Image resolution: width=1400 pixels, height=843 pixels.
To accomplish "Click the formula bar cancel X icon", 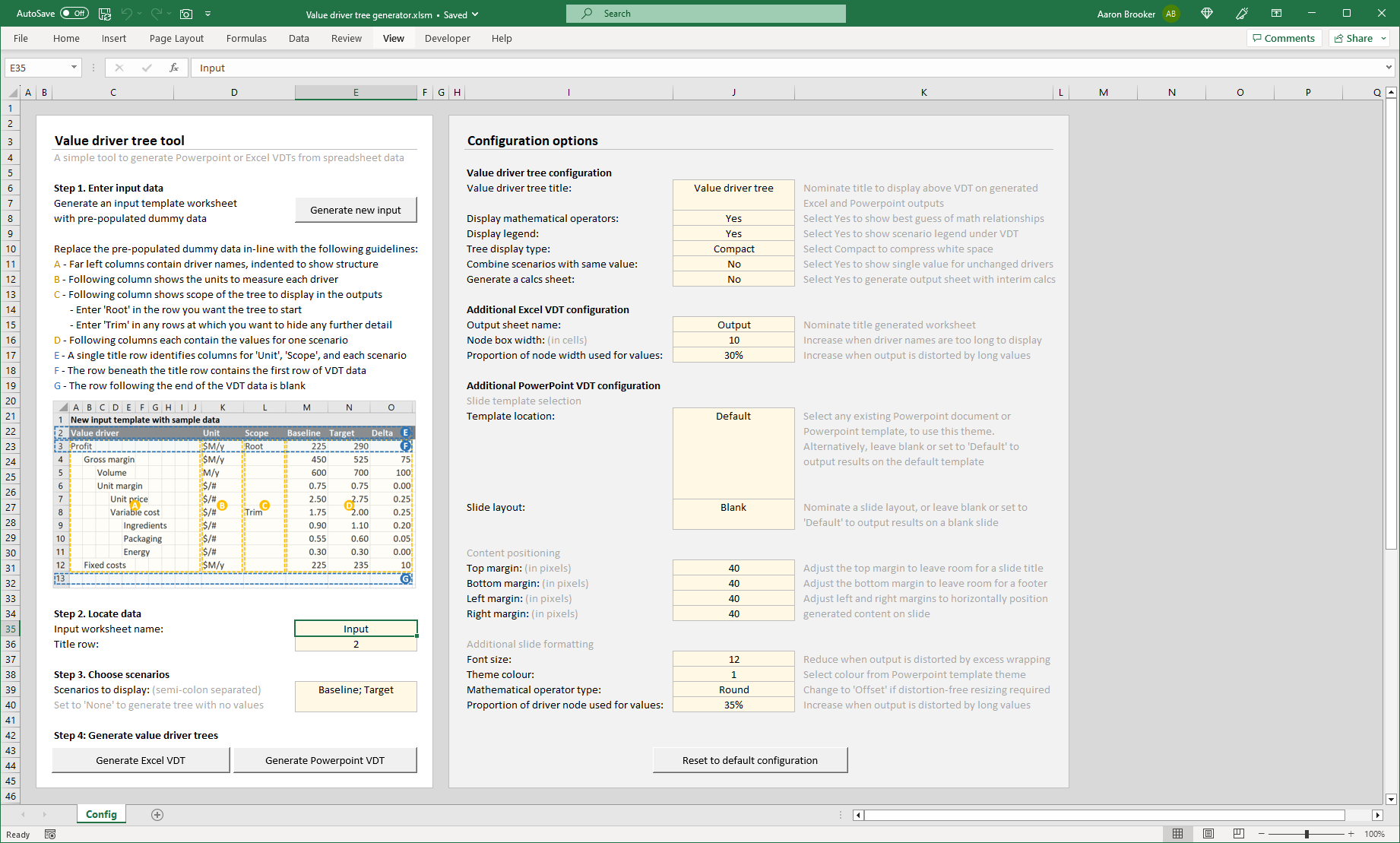I will 119,68.
